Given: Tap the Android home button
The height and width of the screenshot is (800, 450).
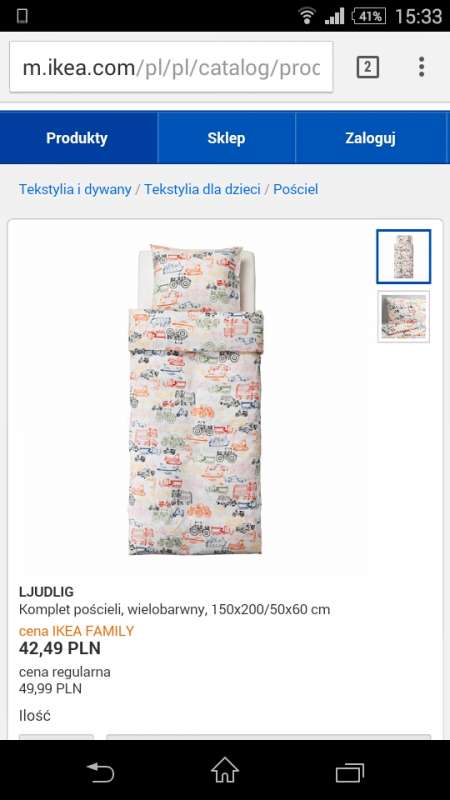Looking at the screenshot, I should point(225,770).
